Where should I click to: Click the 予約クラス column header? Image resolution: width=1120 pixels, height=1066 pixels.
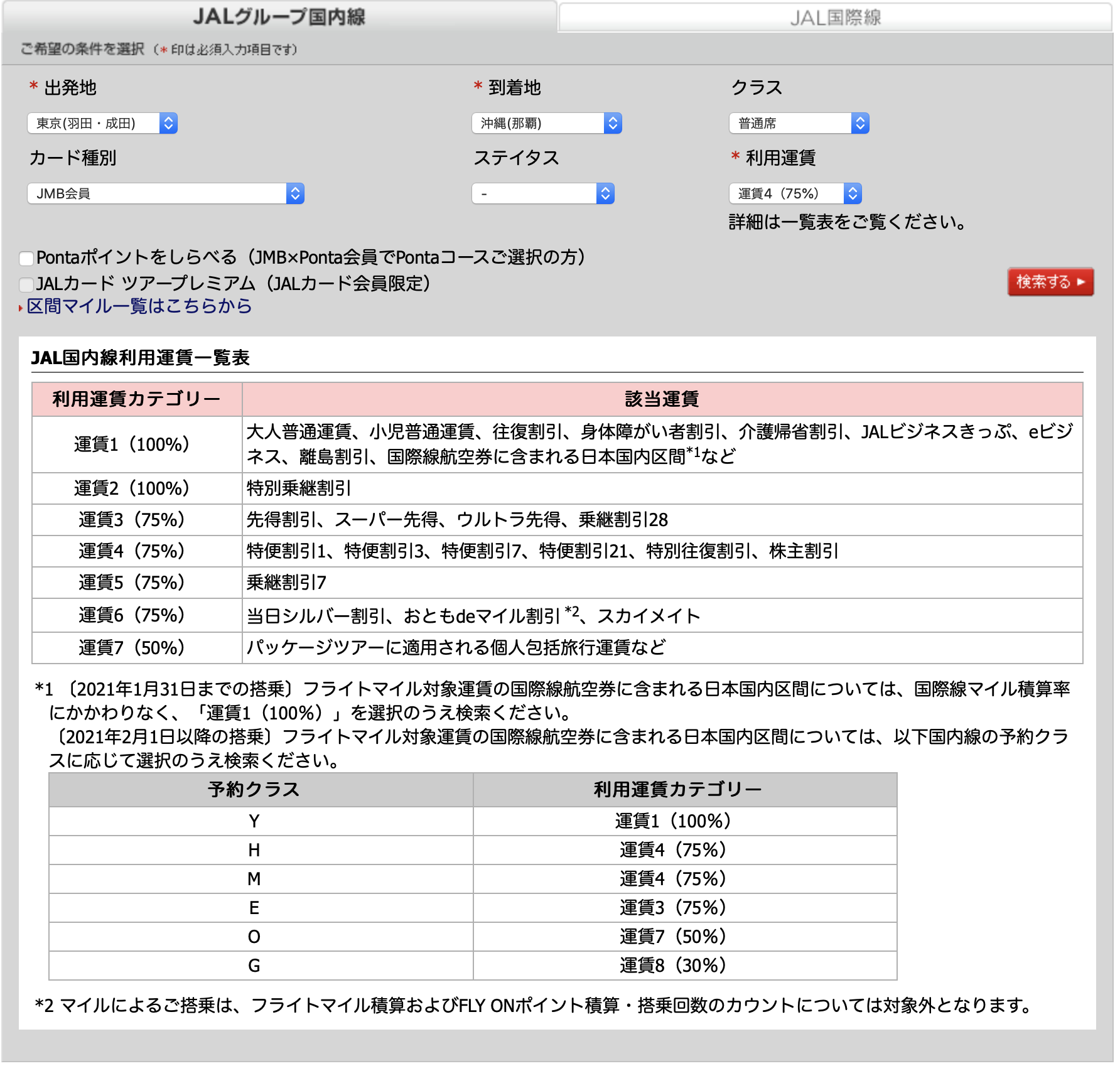(261, 790)
